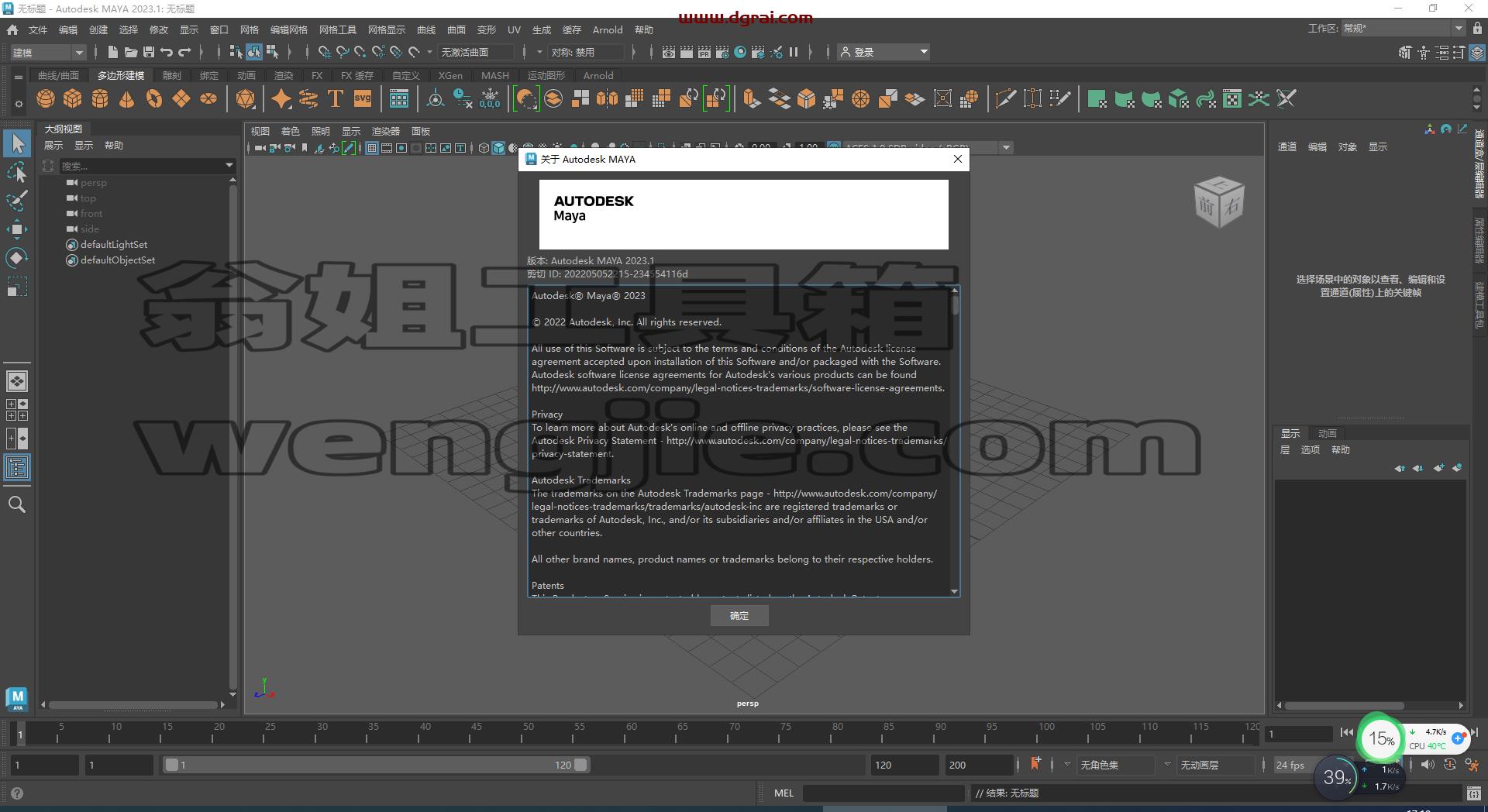Viewport: 1488px width, 812px height.
Task: Click the range slider bar handle
Action: 376,765
